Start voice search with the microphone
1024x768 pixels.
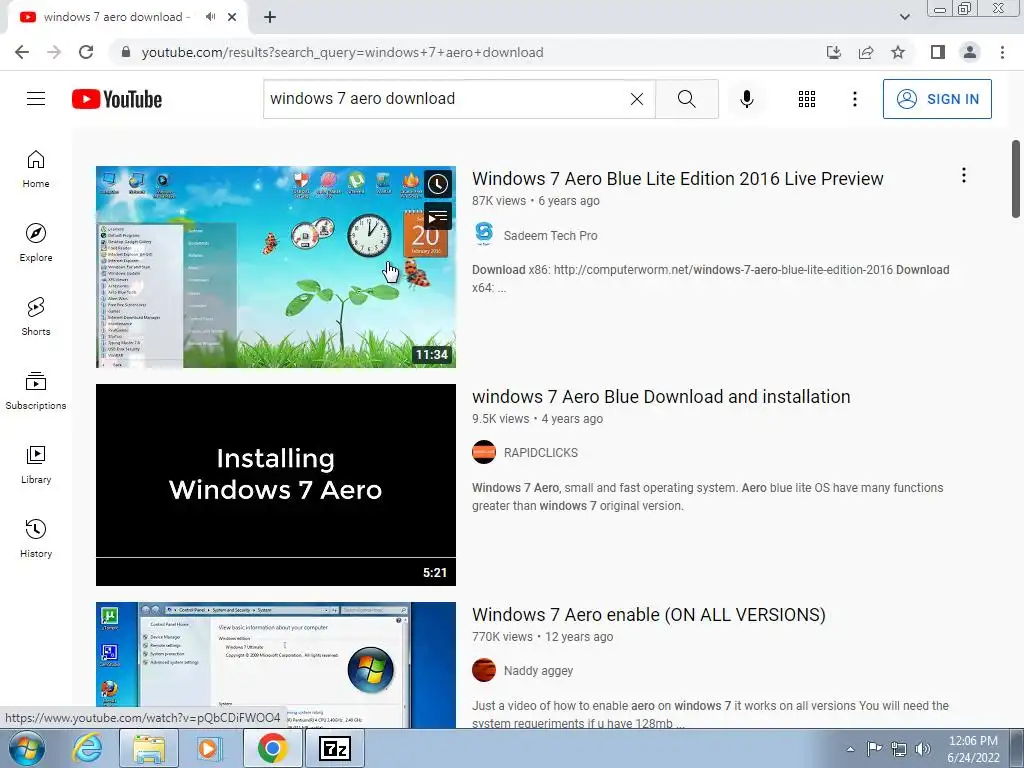coord(746,99)
